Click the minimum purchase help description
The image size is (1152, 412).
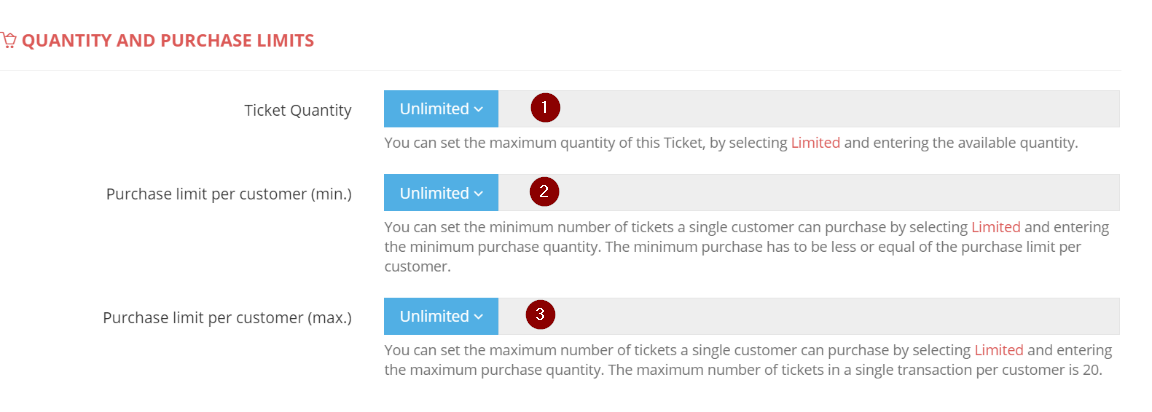[x=700, y=247]
